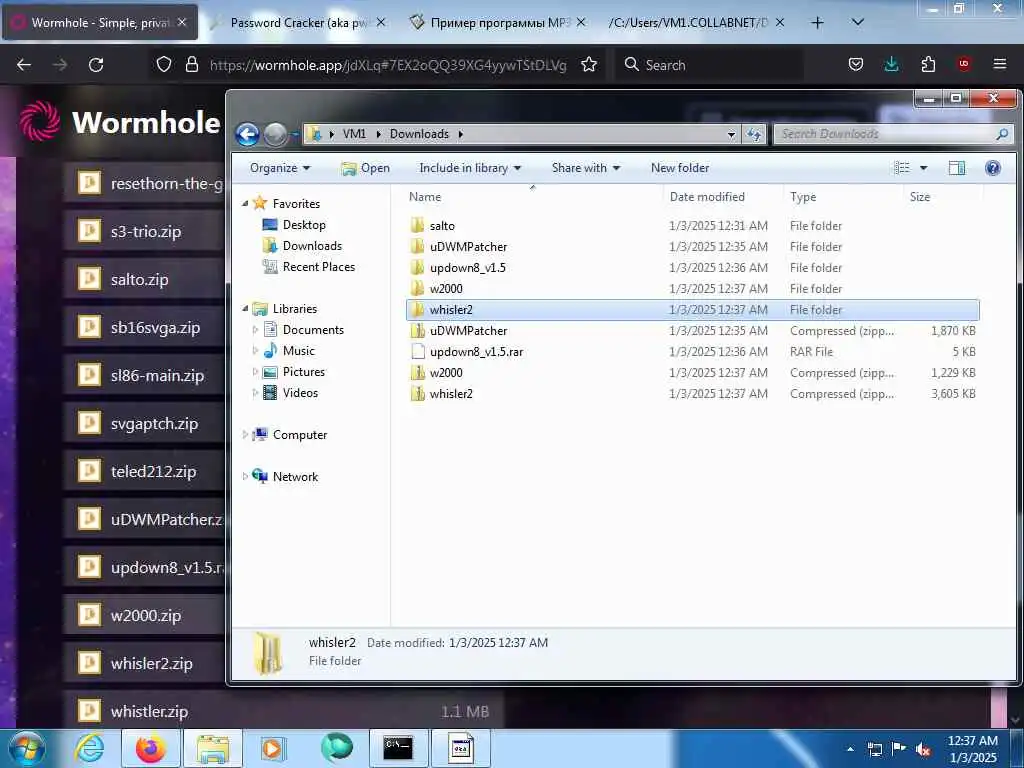The image size is (1024, 768).
Task: Click the muted volume tray icon
Action: pyautogui.click(x=923, y=749)
